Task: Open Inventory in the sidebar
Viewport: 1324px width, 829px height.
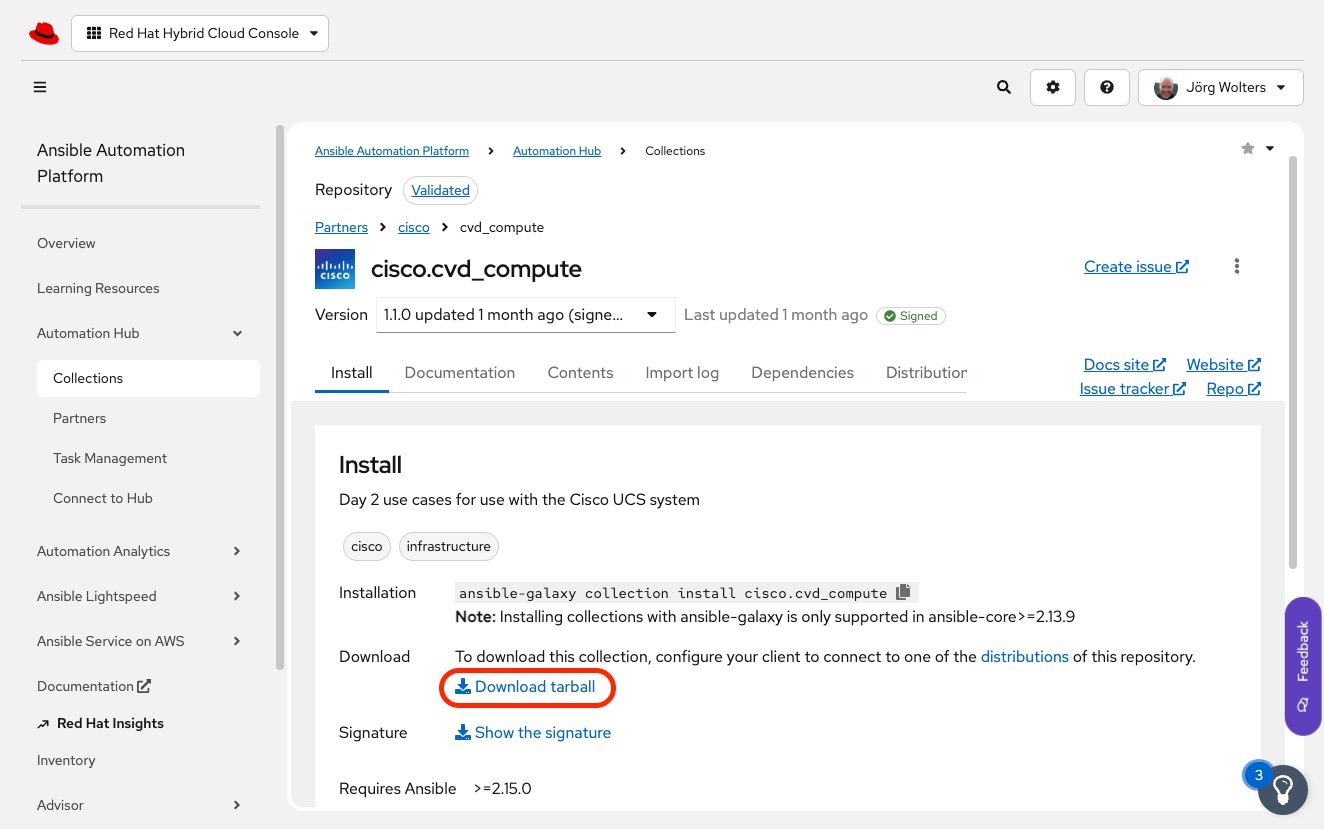Action: point(66,760)
